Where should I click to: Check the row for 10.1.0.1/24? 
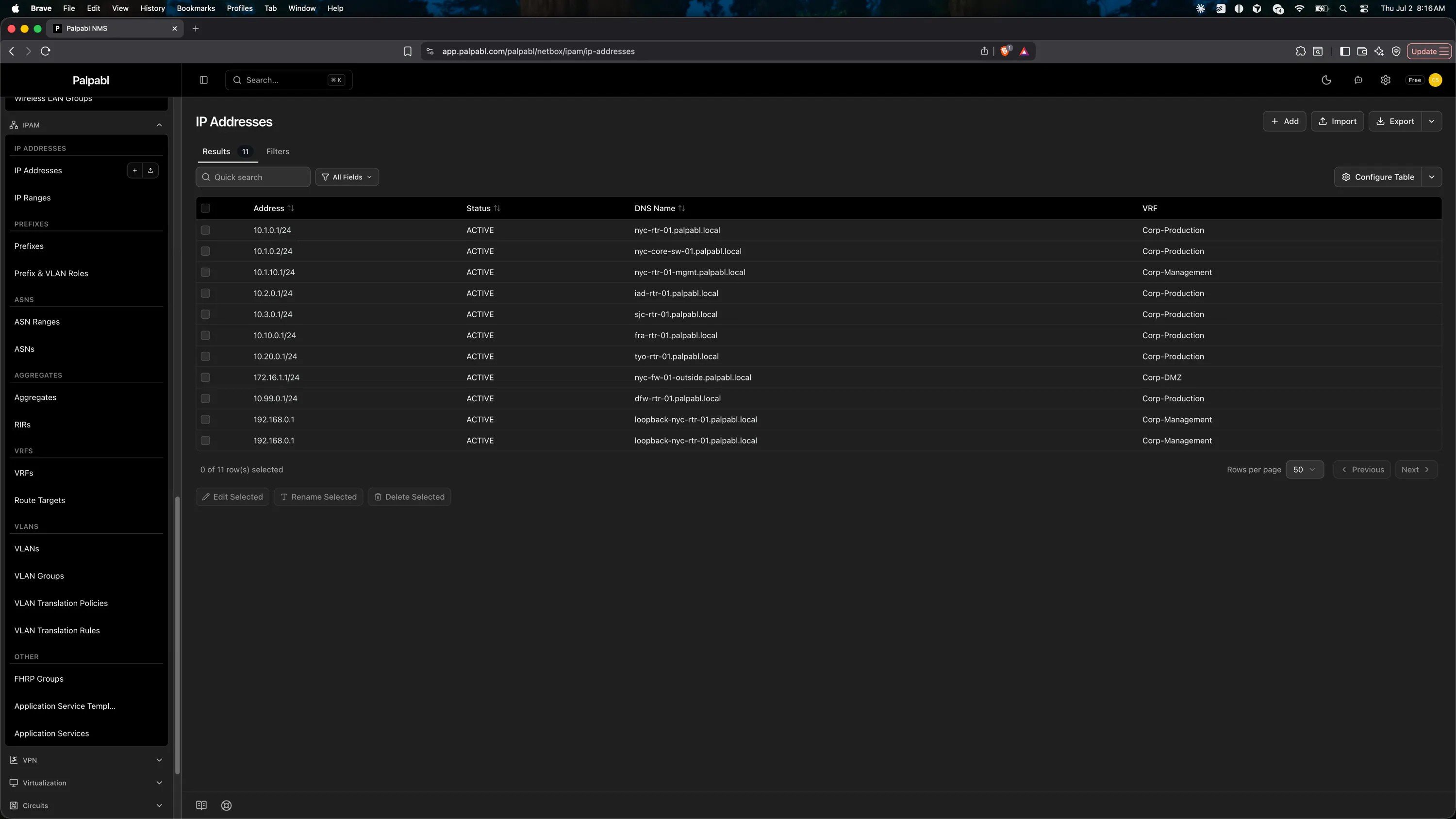coord(205,230)
